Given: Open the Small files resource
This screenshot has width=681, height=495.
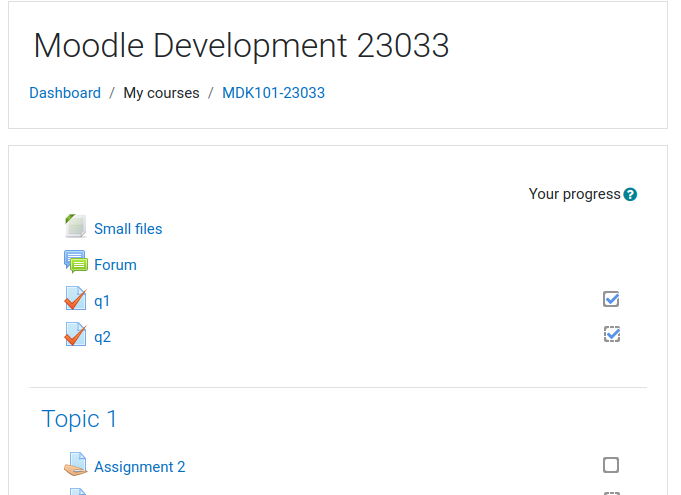Looking at the screenshot, I should tap(128, 229).
